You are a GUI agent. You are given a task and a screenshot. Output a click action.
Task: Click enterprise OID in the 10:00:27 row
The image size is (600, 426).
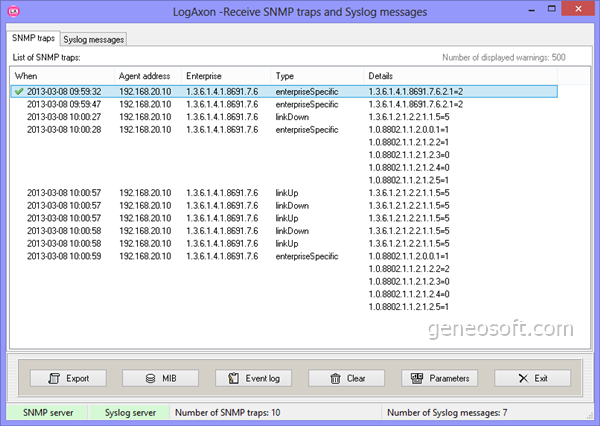click(222, 117)
